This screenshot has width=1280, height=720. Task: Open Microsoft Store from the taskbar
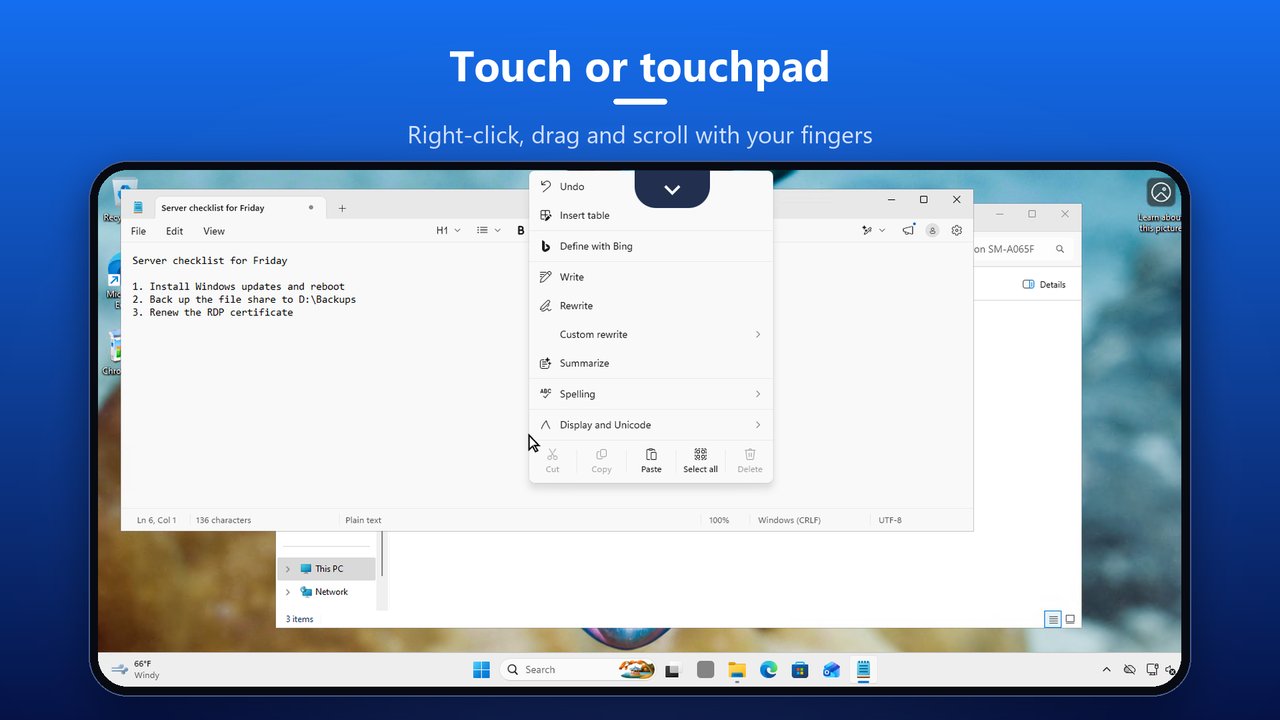(x=799, y=670)
